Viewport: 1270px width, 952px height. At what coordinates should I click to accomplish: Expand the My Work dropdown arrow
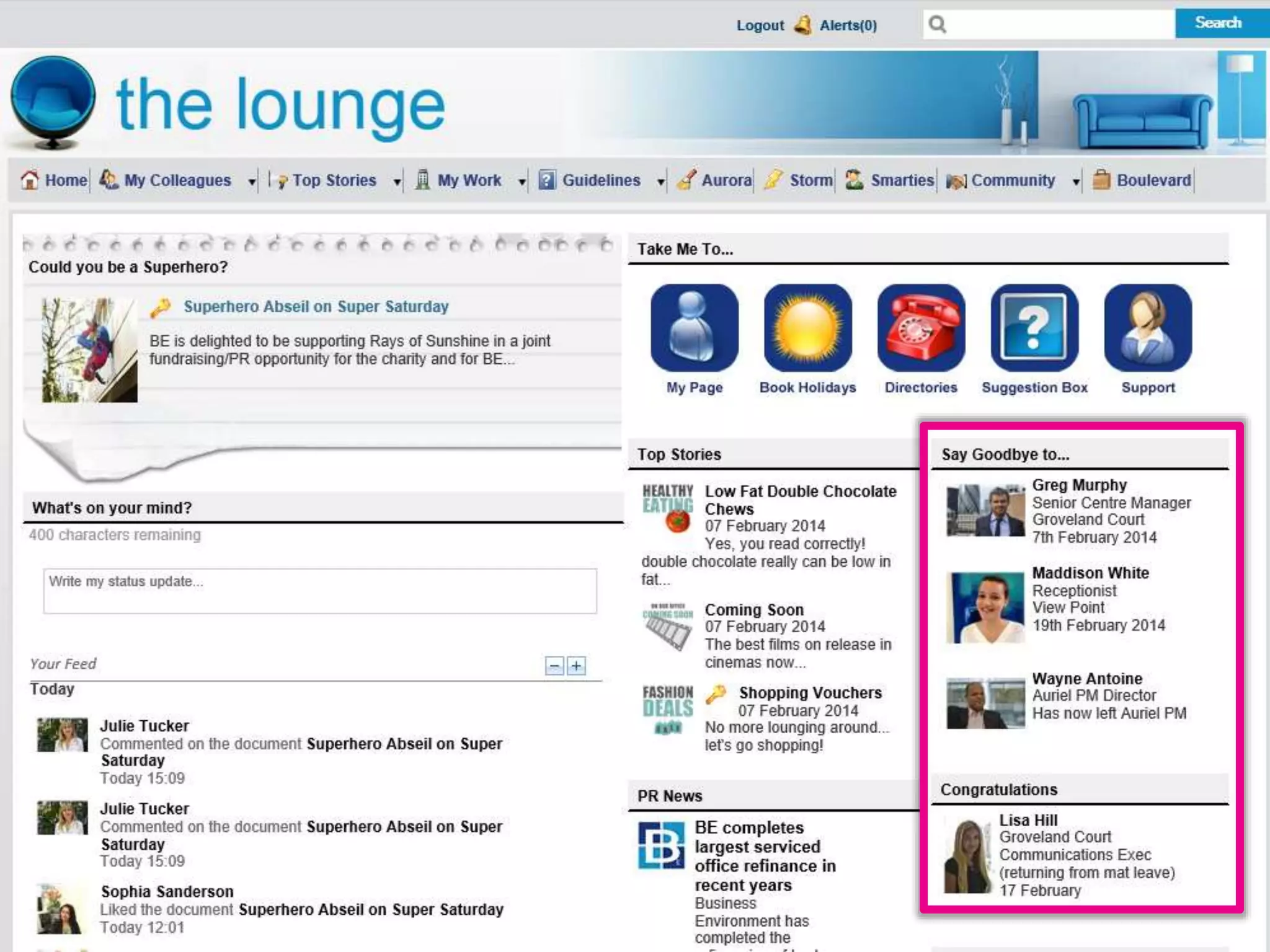522,182
